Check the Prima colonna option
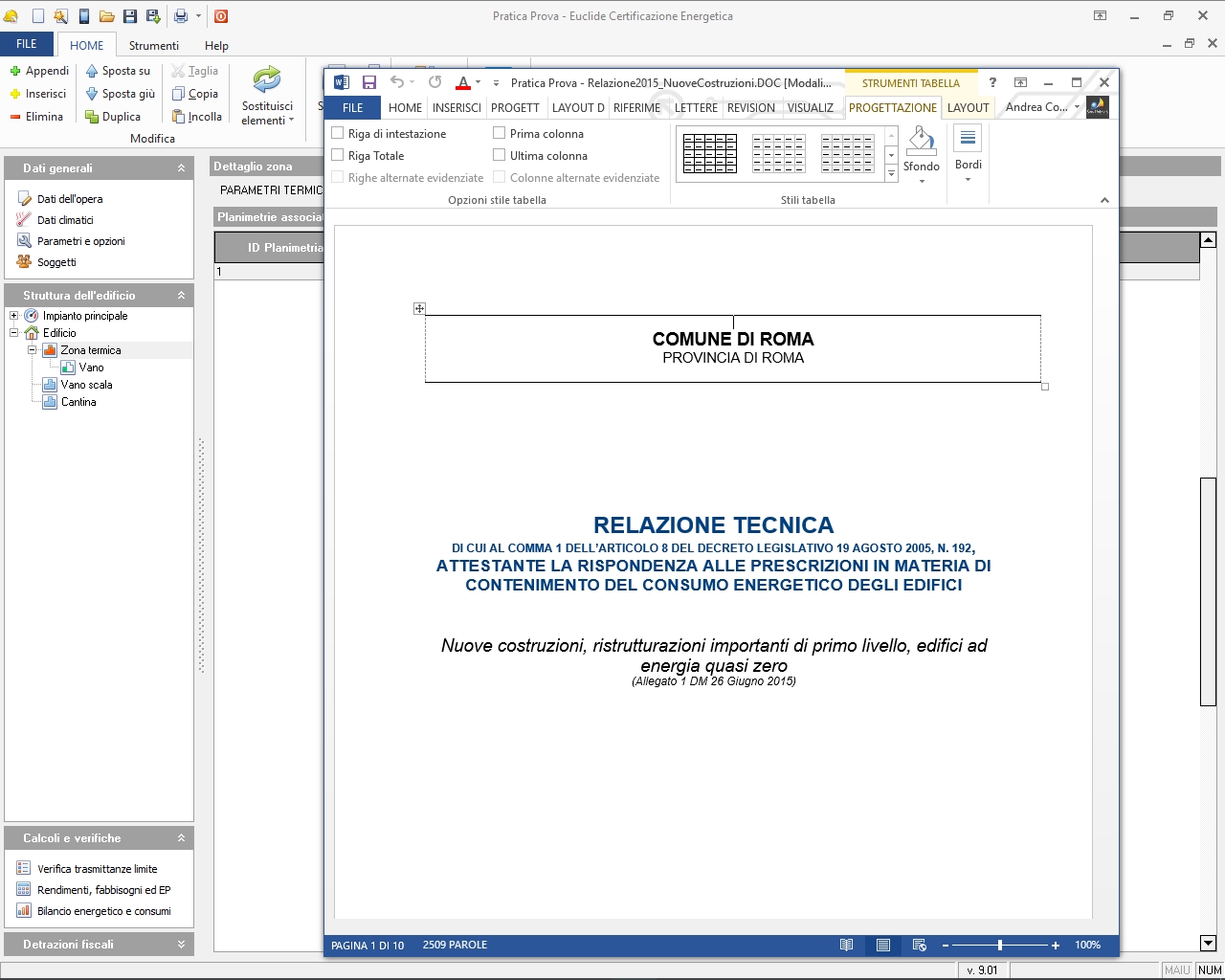The height and width of the screenshot is (980, 1225). pos(500,133)
